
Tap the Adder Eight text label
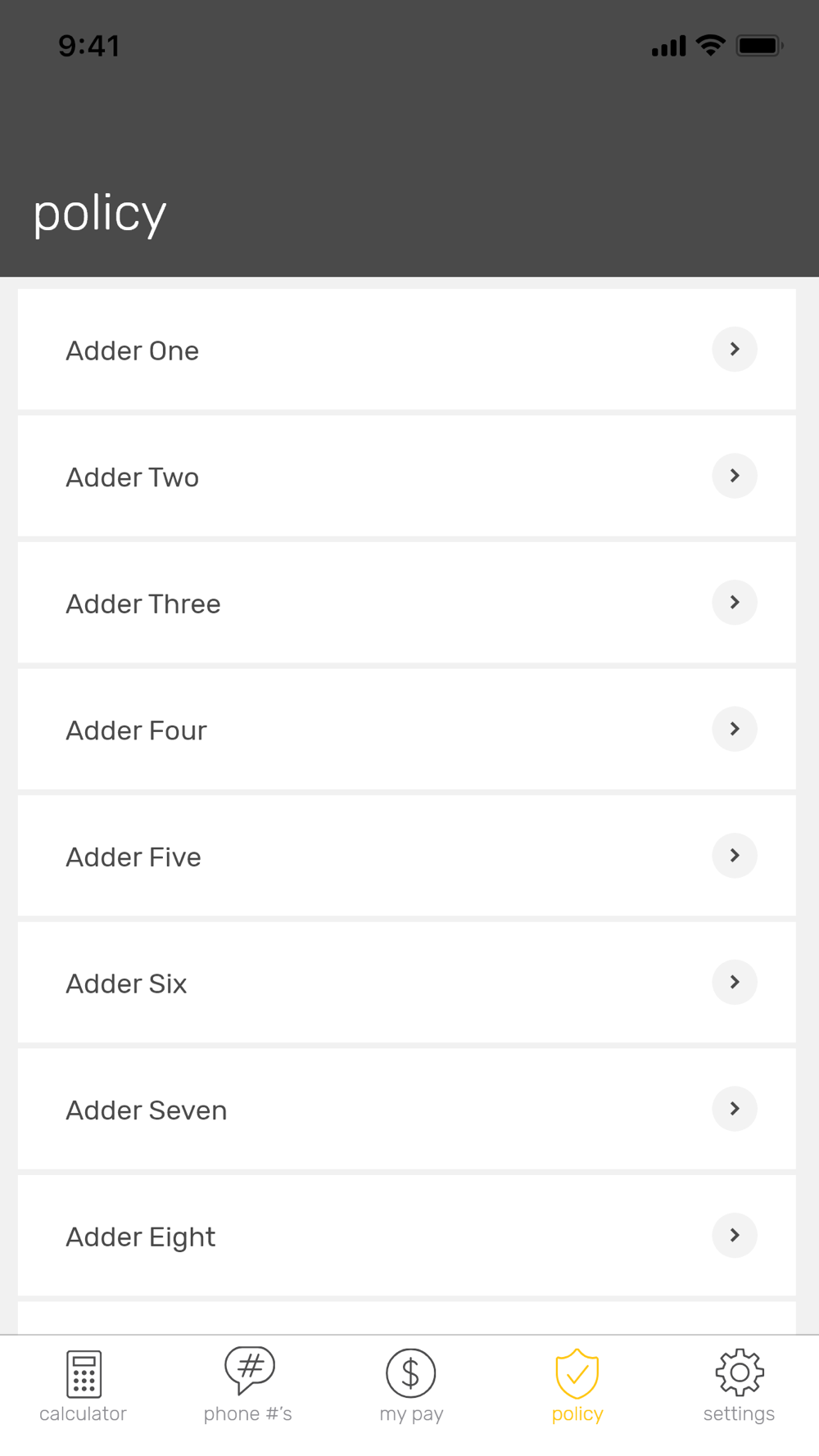[141, 1237]
